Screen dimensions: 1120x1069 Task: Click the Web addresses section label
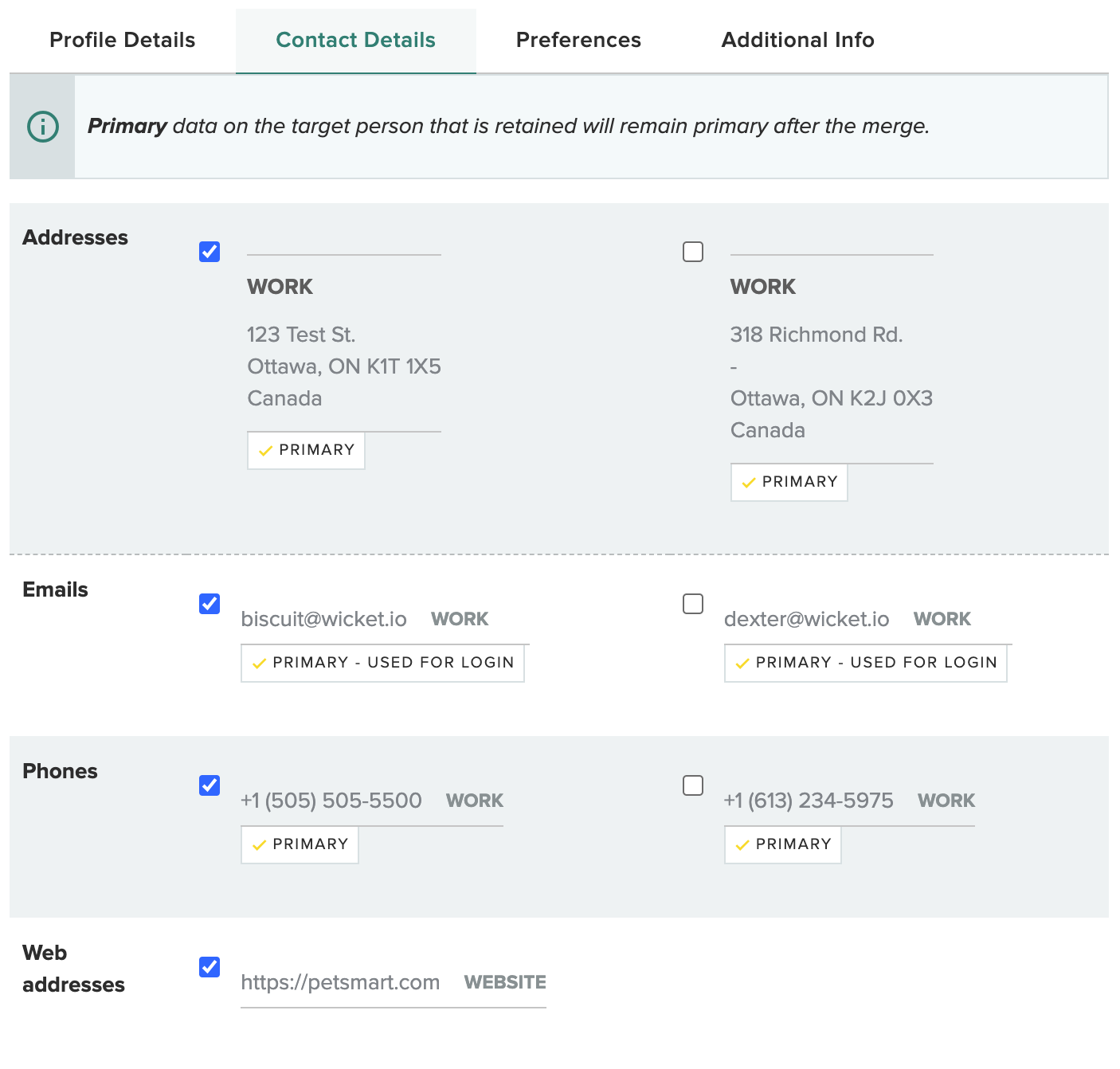73,969
